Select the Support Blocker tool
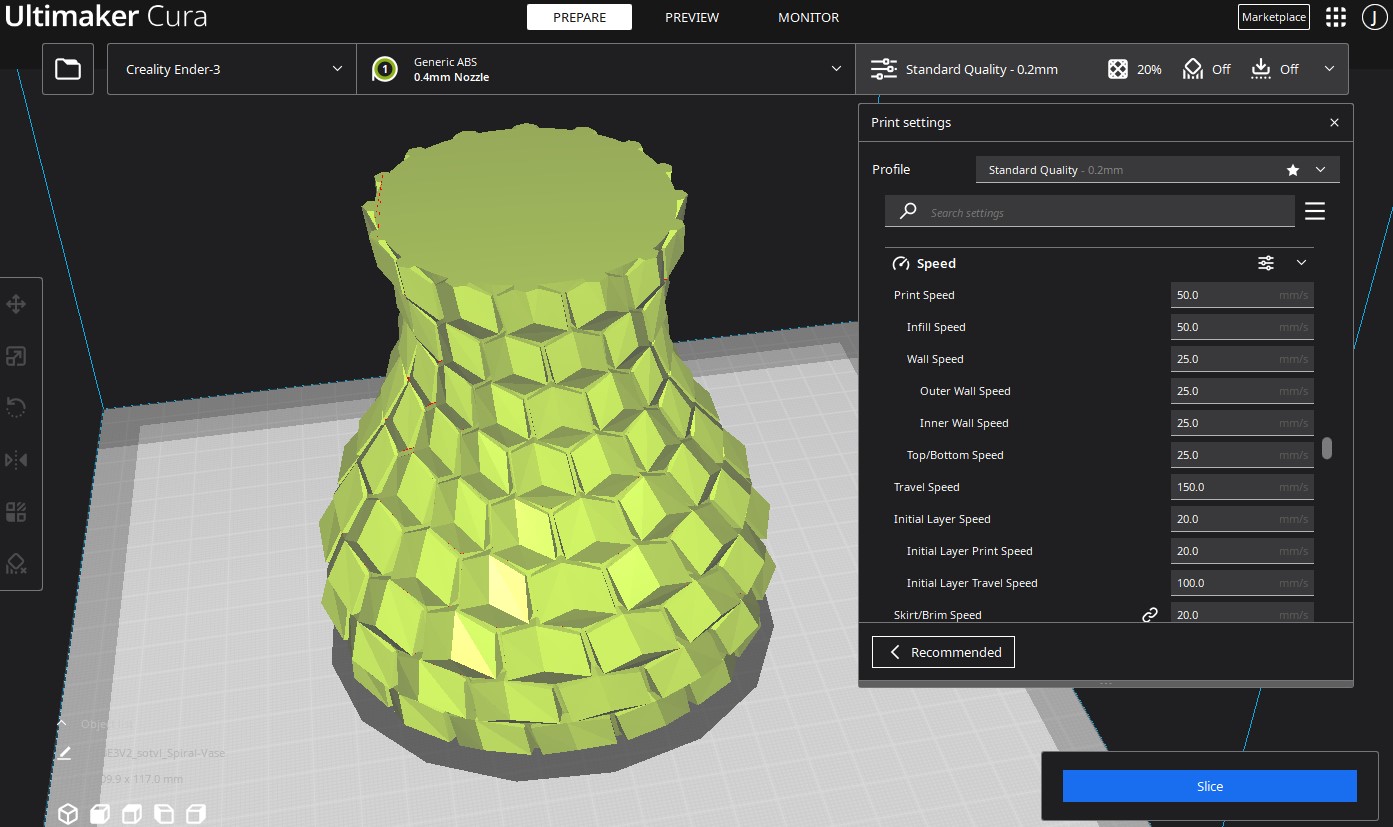Image resolution: width=1393 pixels, height=827 pixels. point(16,564)
